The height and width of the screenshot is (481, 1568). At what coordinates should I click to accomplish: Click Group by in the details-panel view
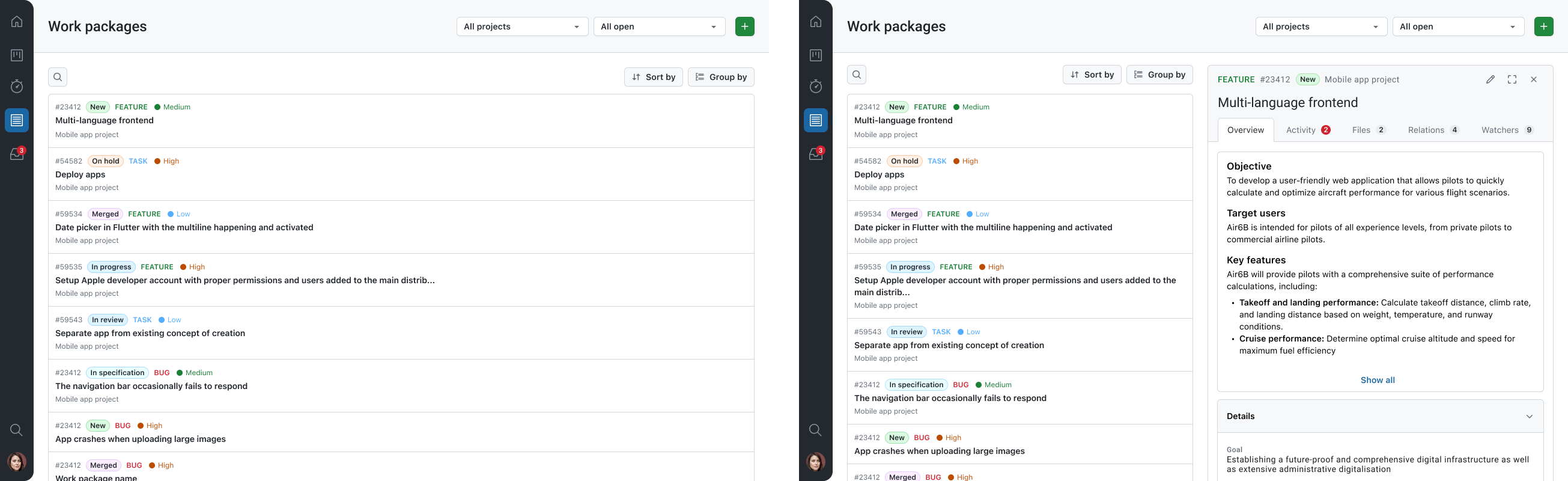(x=1159, y=75)
